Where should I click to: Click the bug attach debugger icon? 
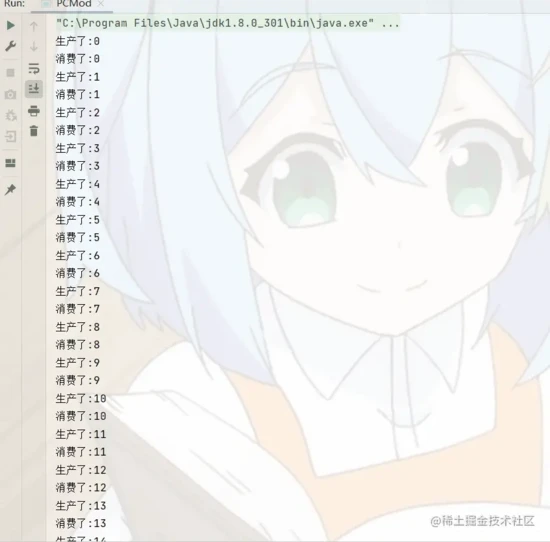(x=11, y=115)
